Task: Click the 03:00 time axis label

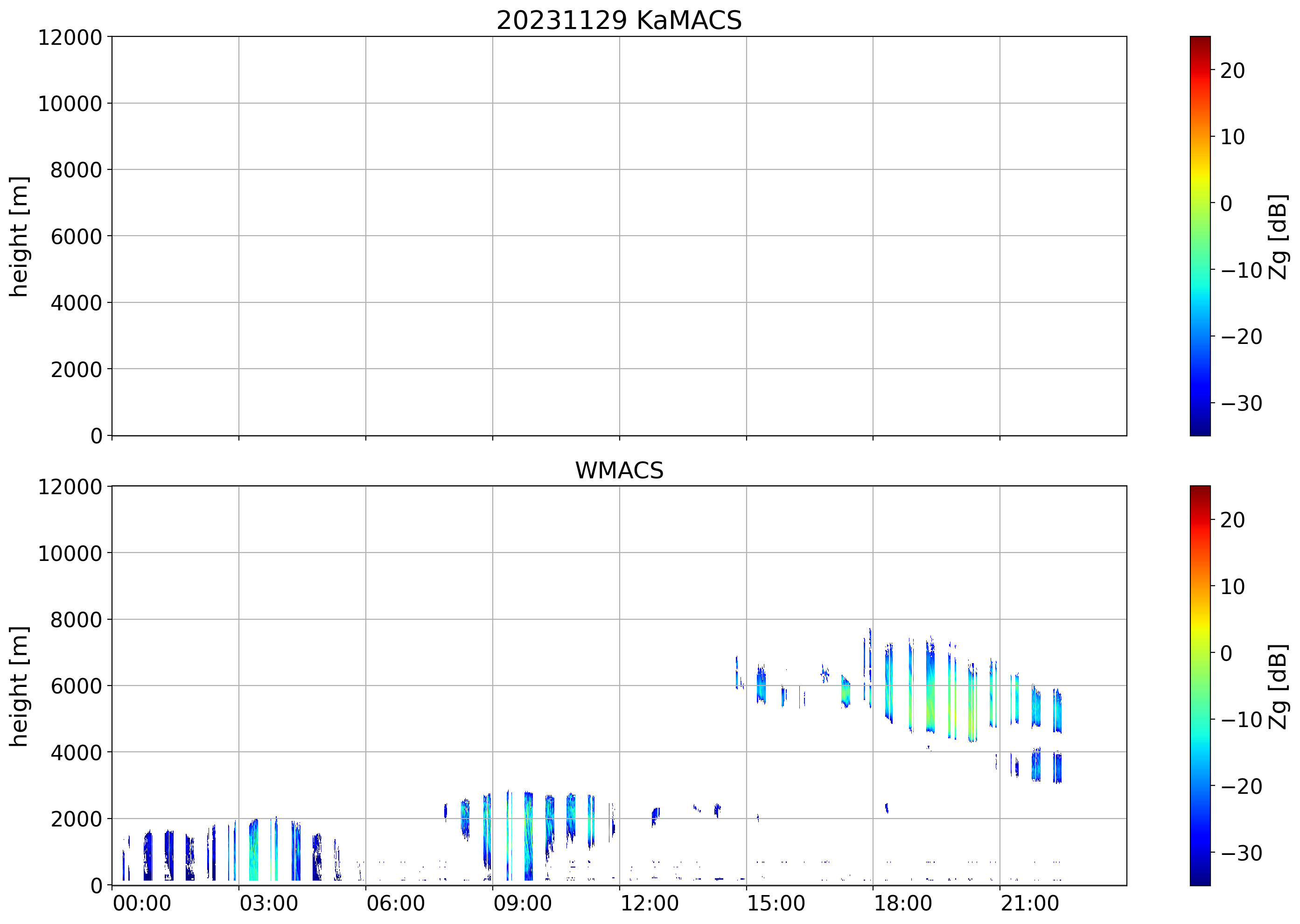Action: coord(268,903)
